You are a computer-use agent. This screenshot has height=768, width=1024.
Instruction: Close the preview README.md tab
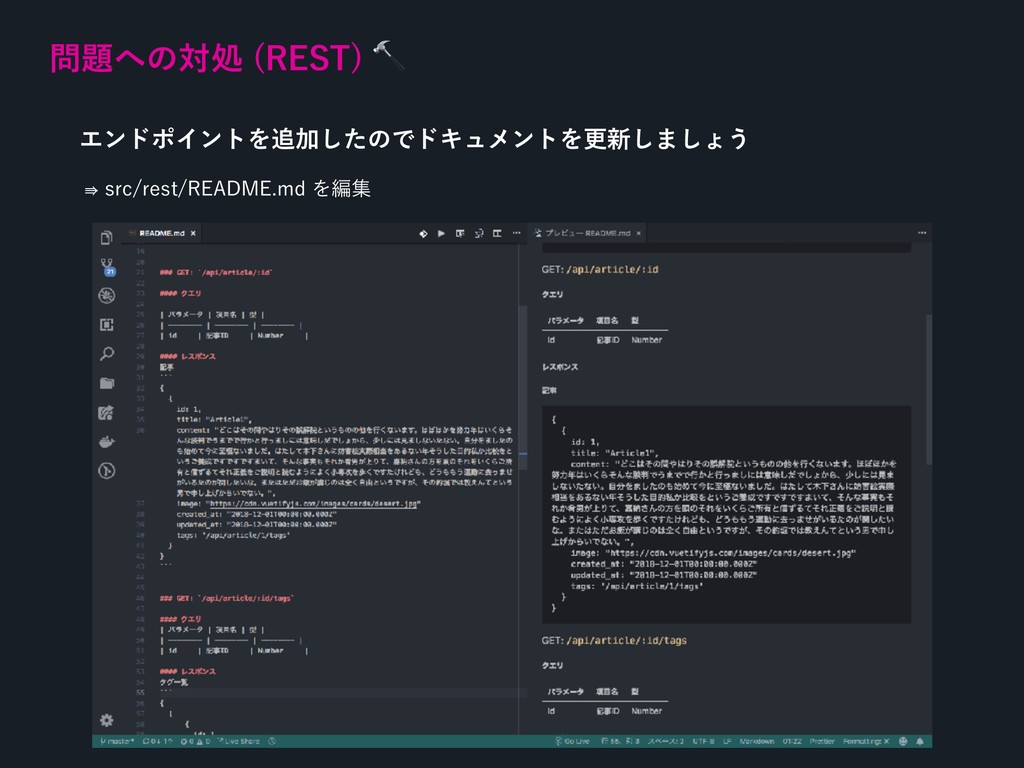(639, 233)
